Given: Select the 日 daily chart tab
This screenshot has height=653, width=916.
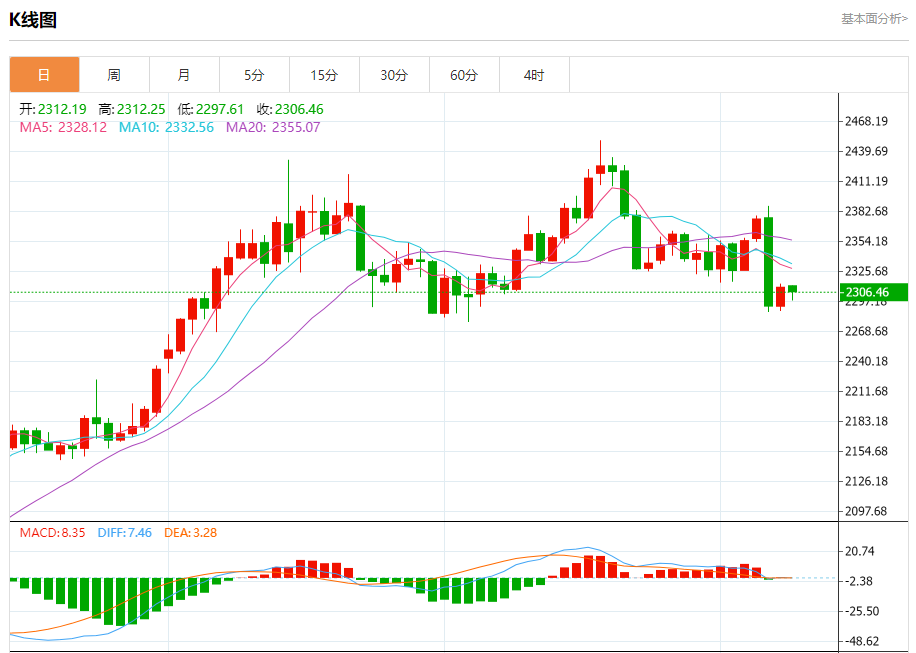Looking at the screenshot, I should point(44,75).
